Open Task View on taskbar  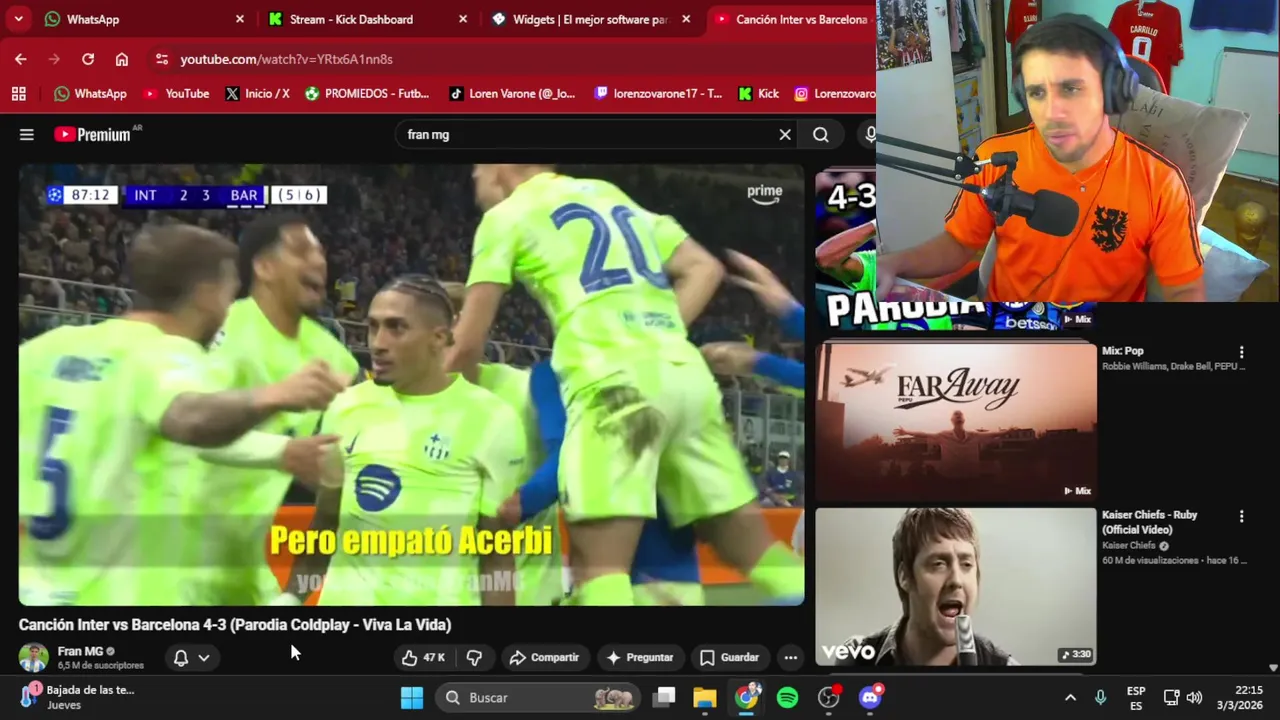[x=664, y=697]
